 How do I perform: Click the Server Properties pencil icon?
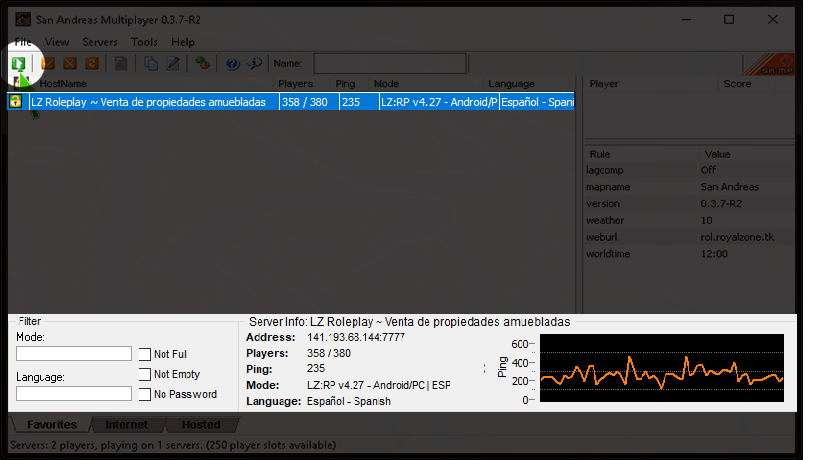173,63
